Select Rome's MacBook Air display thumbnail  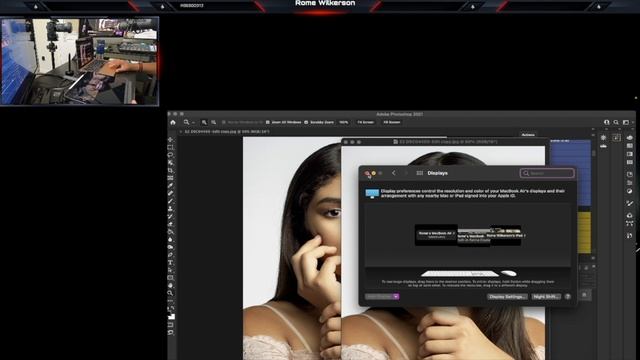436,235
